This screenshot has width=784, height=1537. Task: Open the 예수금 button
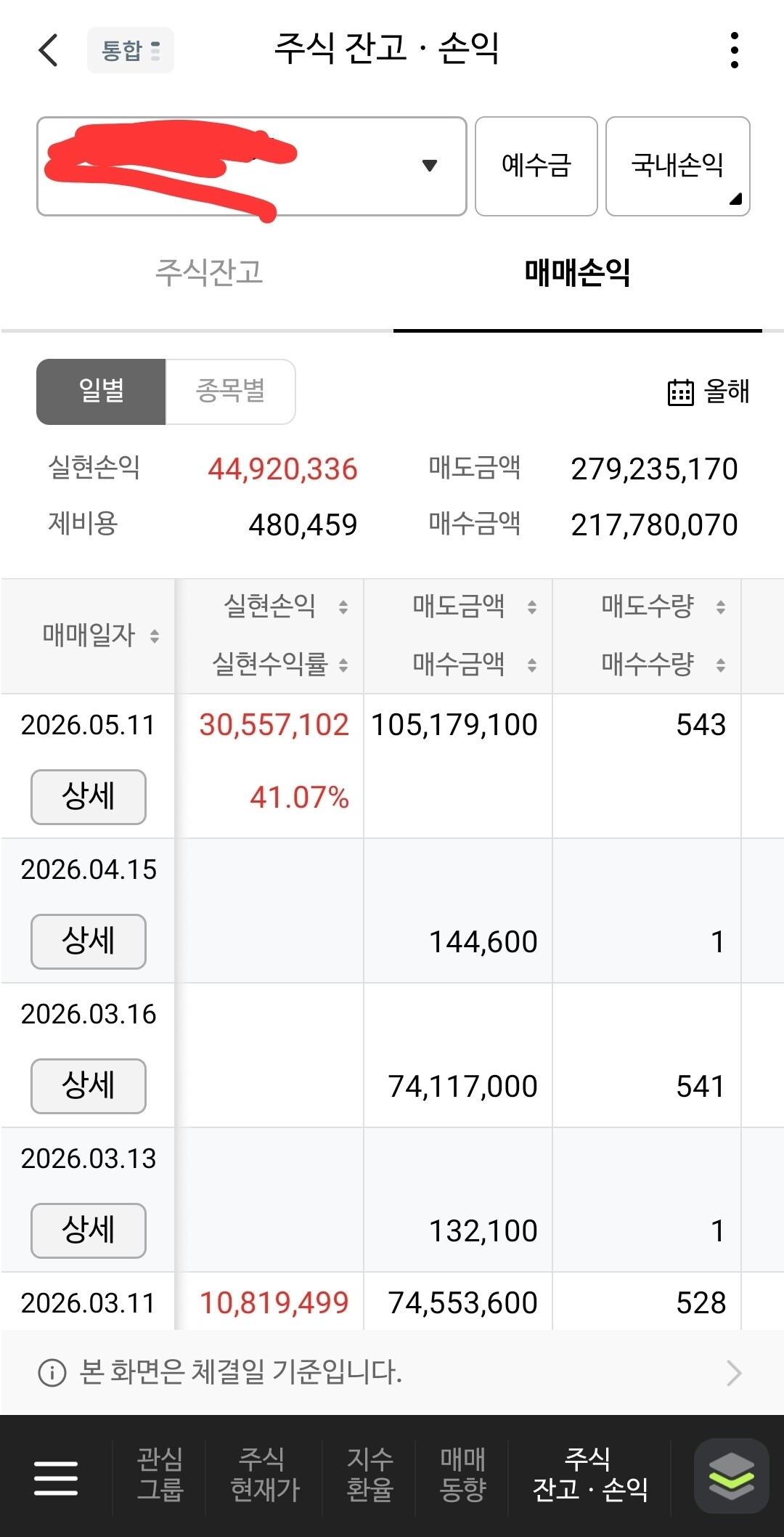(536, 166)
